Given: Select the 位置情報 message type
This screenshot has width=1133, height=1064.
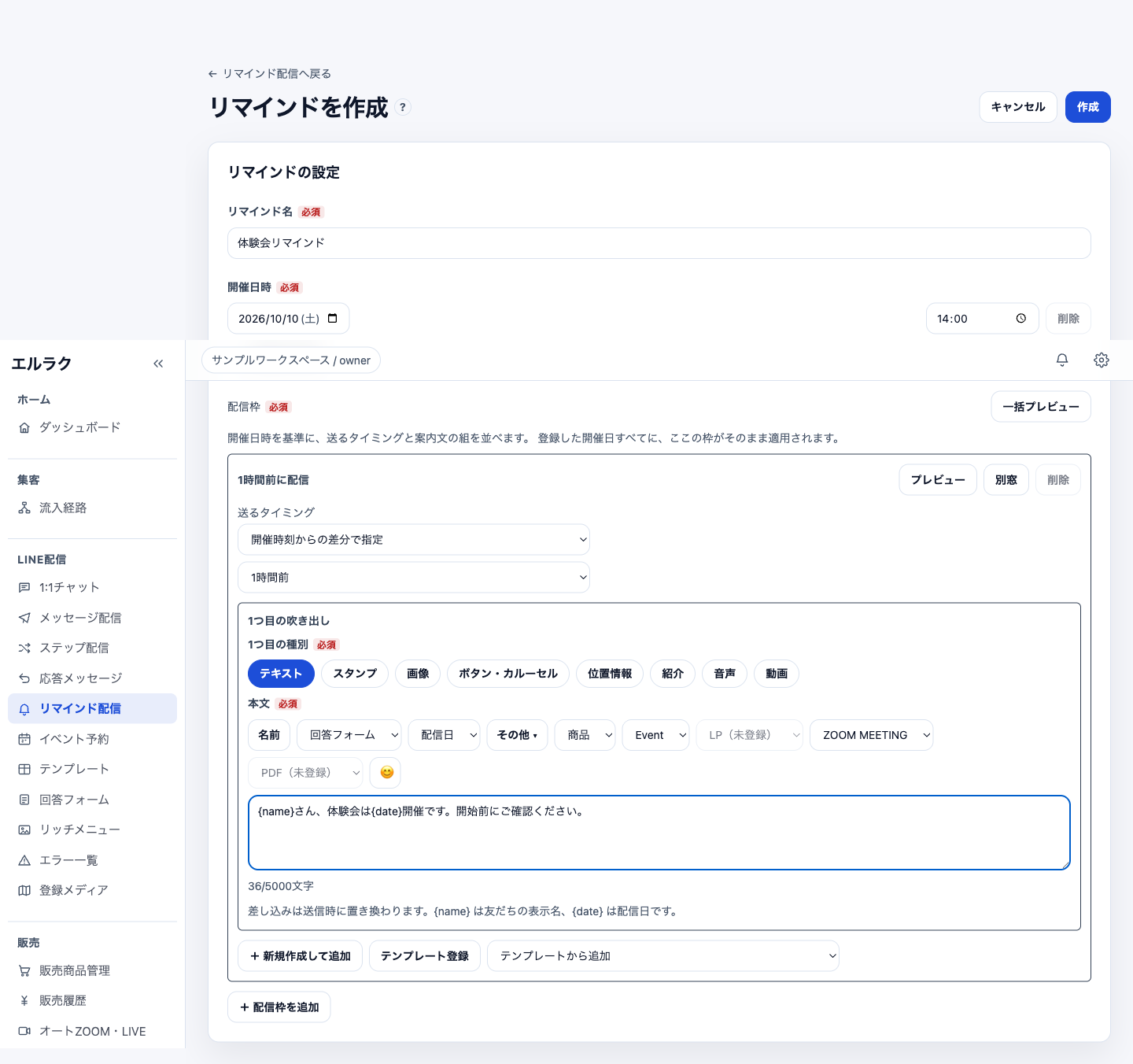Looking at the screenshot, I should click(610, 674).
